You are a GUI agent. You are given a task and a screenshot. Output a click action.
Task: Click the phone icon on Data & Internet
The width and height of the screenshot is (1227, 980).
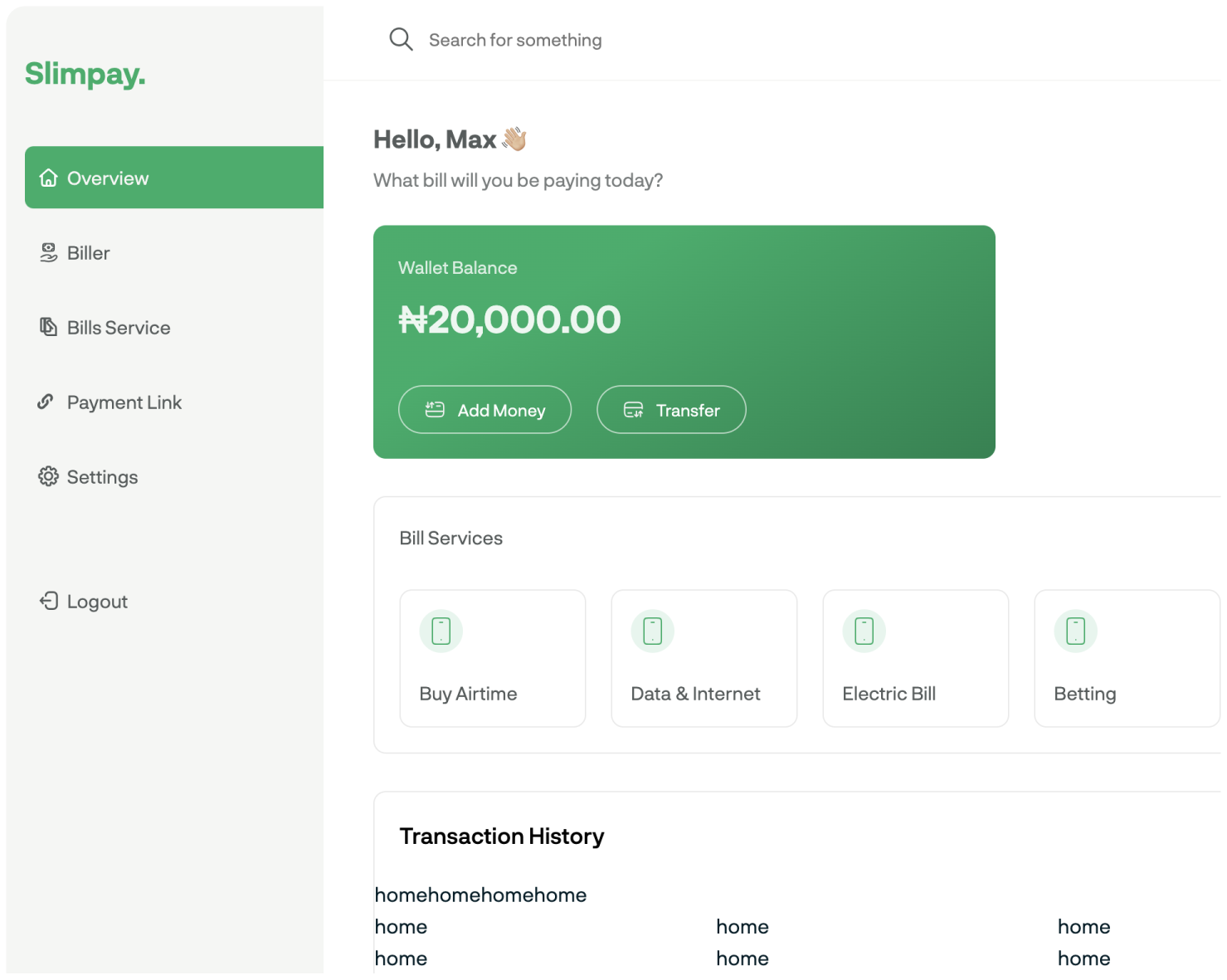(653, 631)
